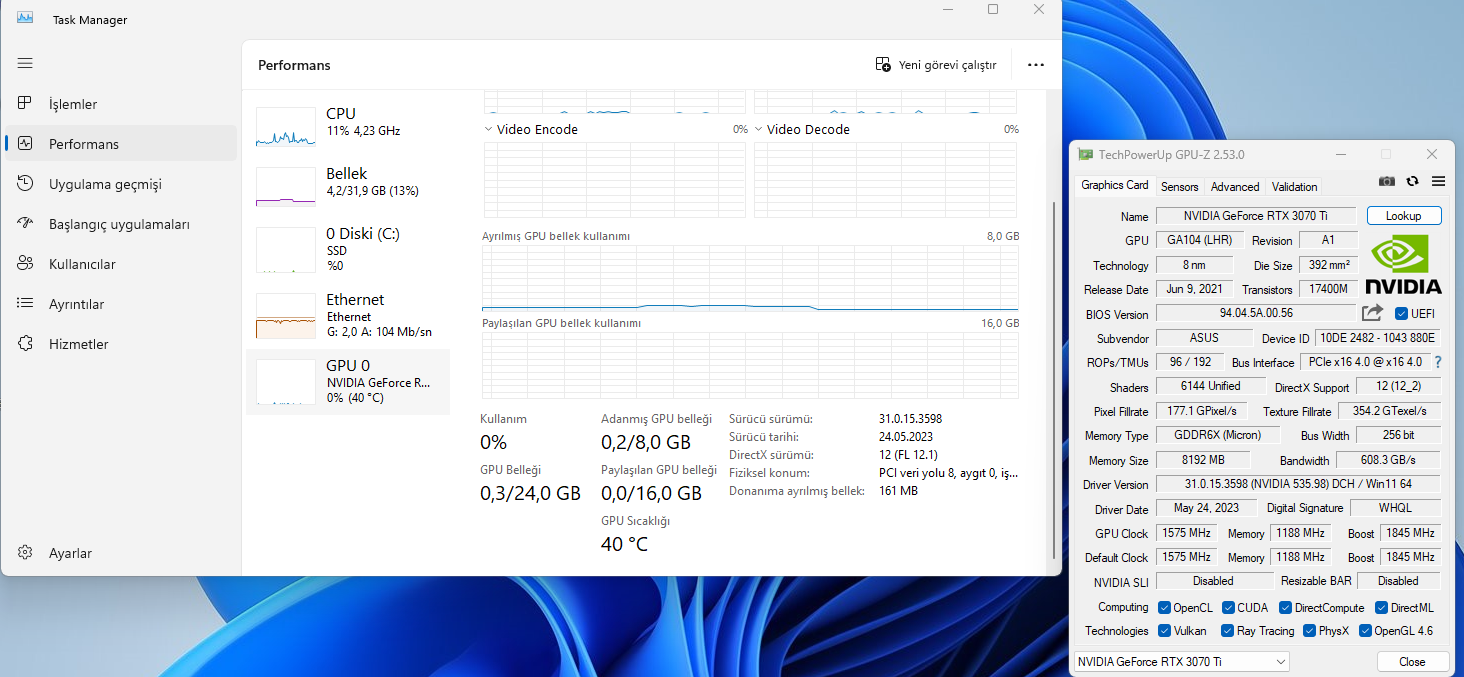Open the three-dot more options menu
Screen dimensions: 1464x677
1036,65
